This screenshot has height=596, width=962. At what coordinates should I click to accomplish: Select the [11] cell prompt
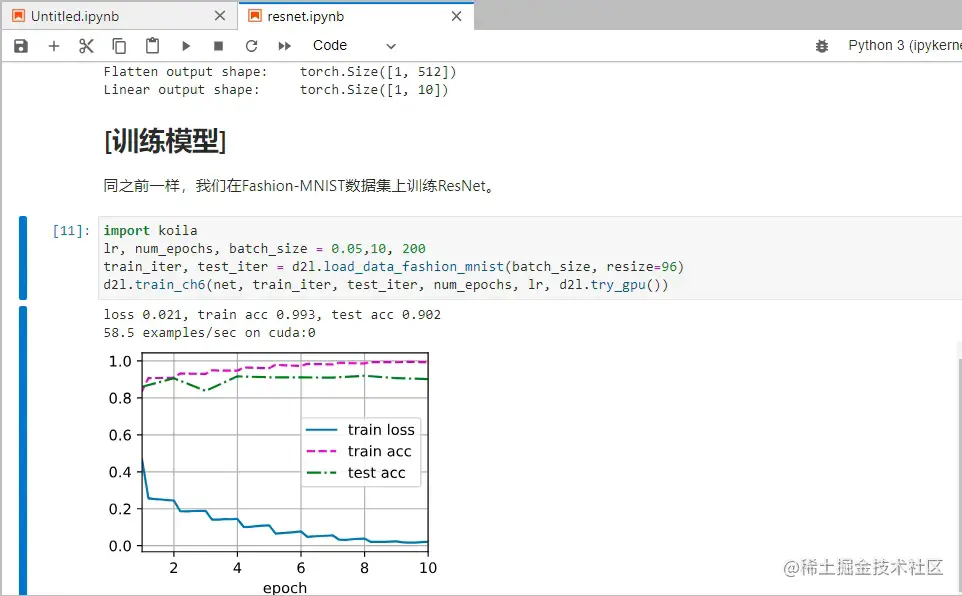[71, 231]
